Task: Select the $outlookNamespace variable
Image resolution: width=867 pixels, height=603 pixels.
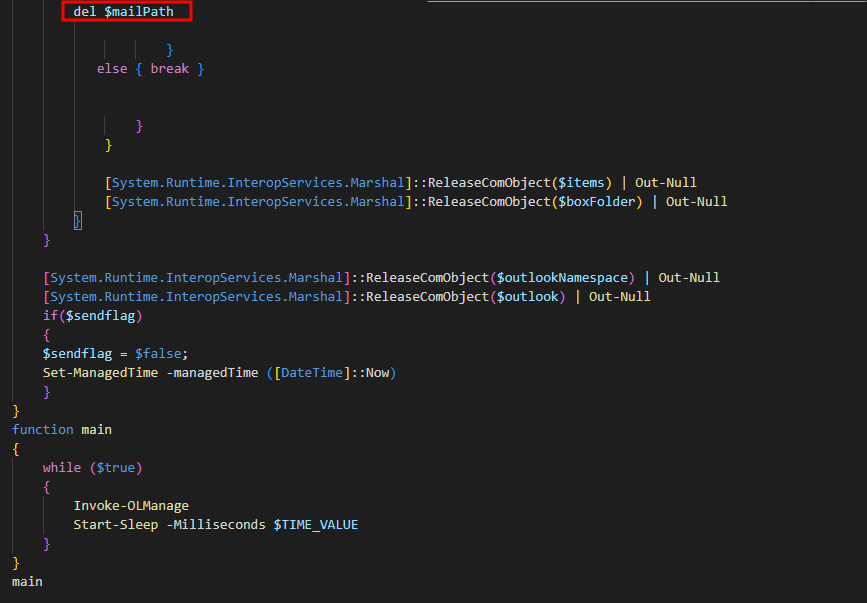Action: [562, 277]
